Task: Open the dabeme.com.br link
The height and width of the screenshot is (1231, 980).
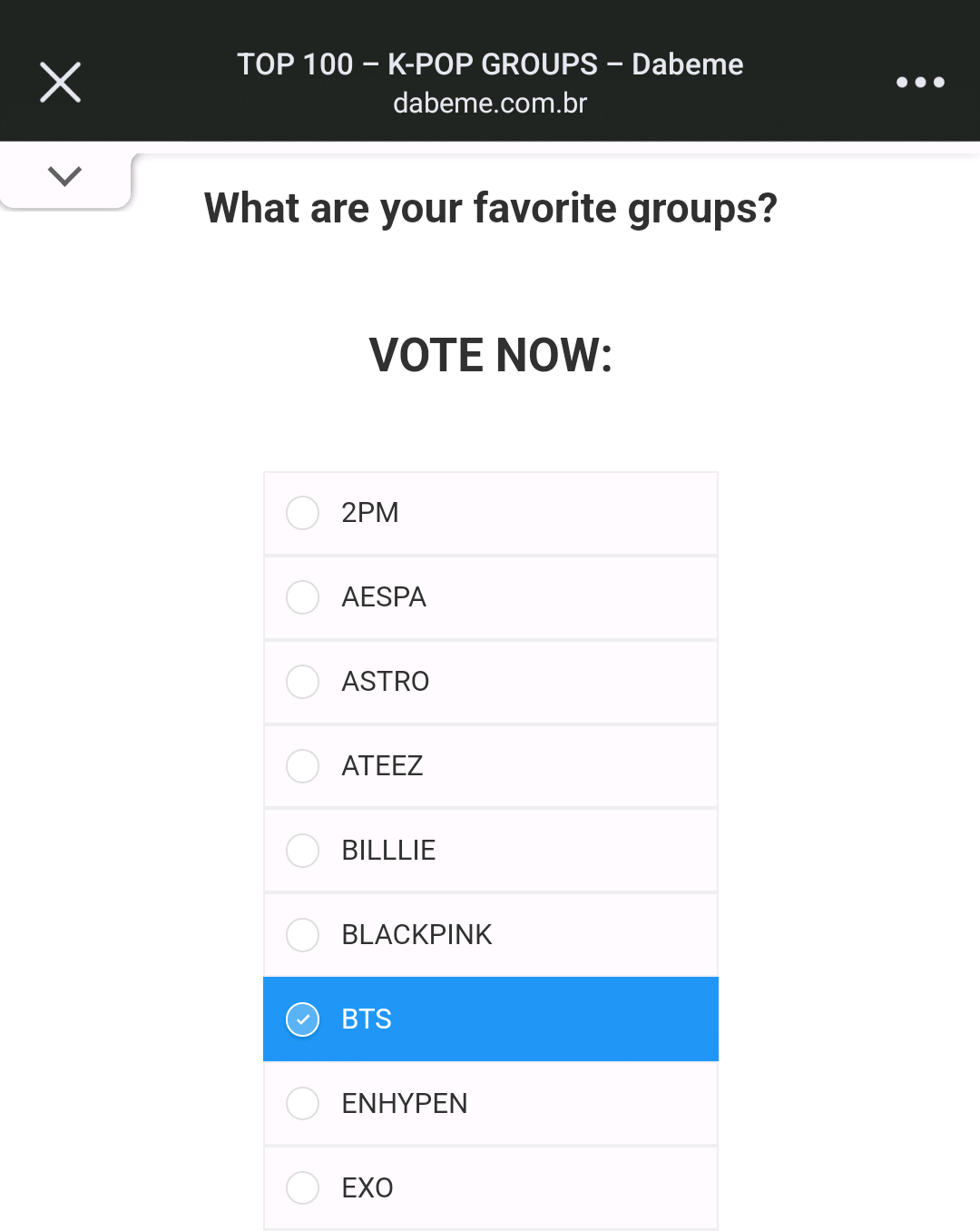Action: [490, 103]
